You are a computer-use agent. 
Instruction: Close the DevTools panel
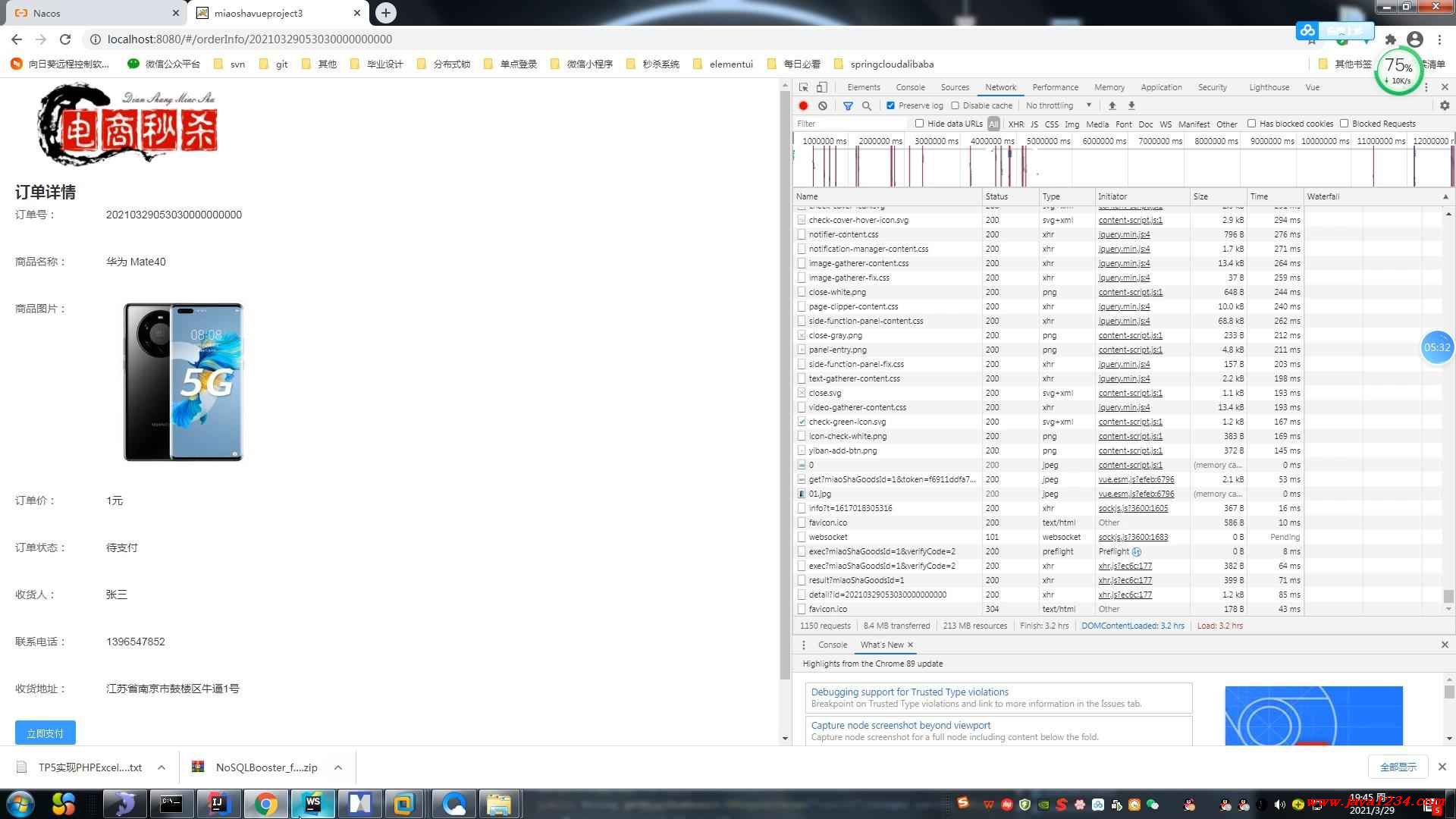click(x=1445, y=87)
